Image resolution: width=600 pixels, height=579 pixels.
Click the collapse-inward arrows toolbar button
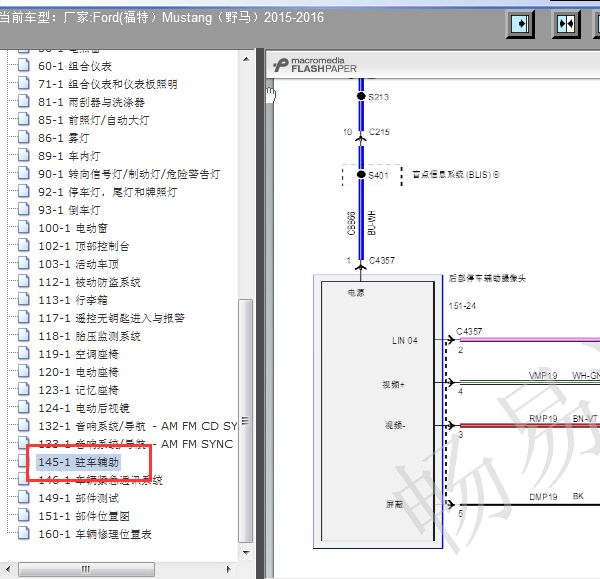click(566, 24)
